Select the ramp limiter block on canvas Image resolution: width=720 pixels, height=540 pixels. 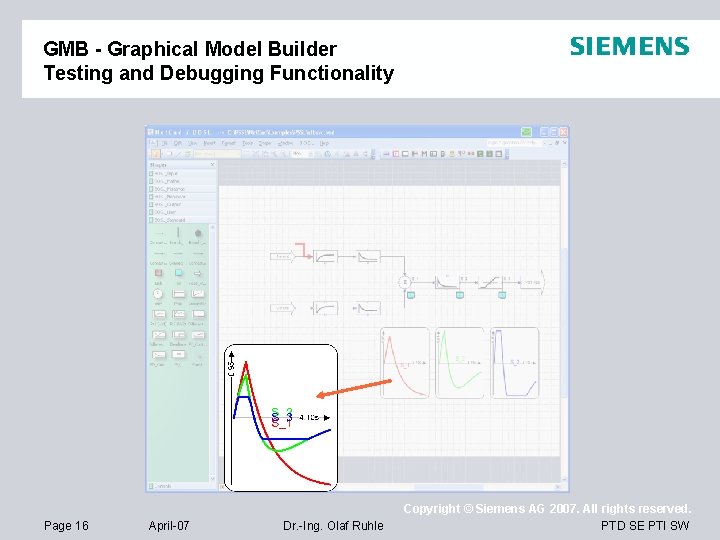[x=489, y=282]
